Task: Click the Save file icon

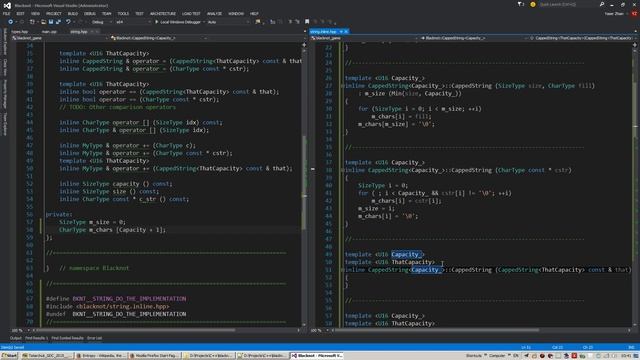Action: (x=51, y=22)
